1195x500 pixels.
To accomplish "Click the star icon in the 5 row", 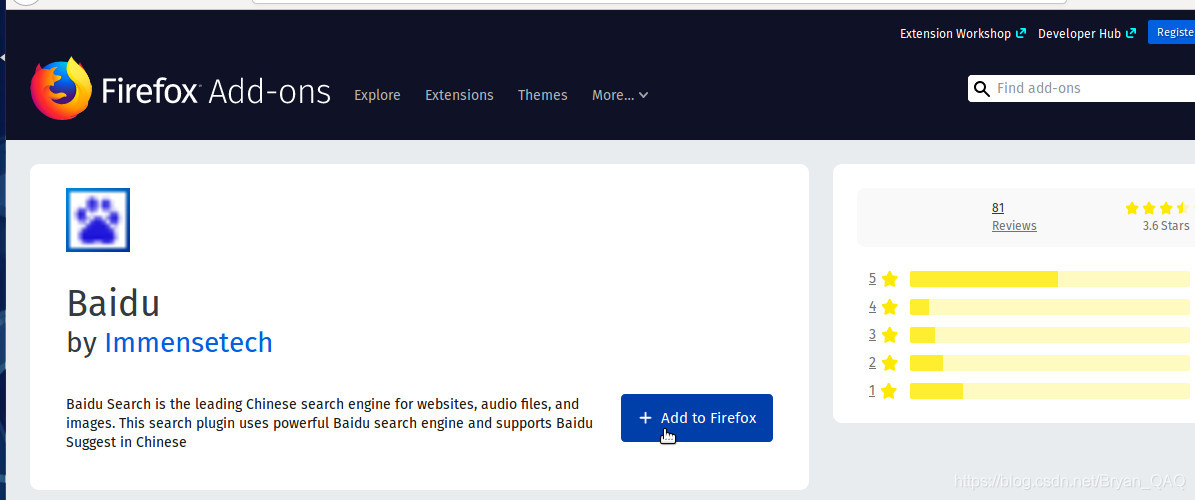I will 889,279.
